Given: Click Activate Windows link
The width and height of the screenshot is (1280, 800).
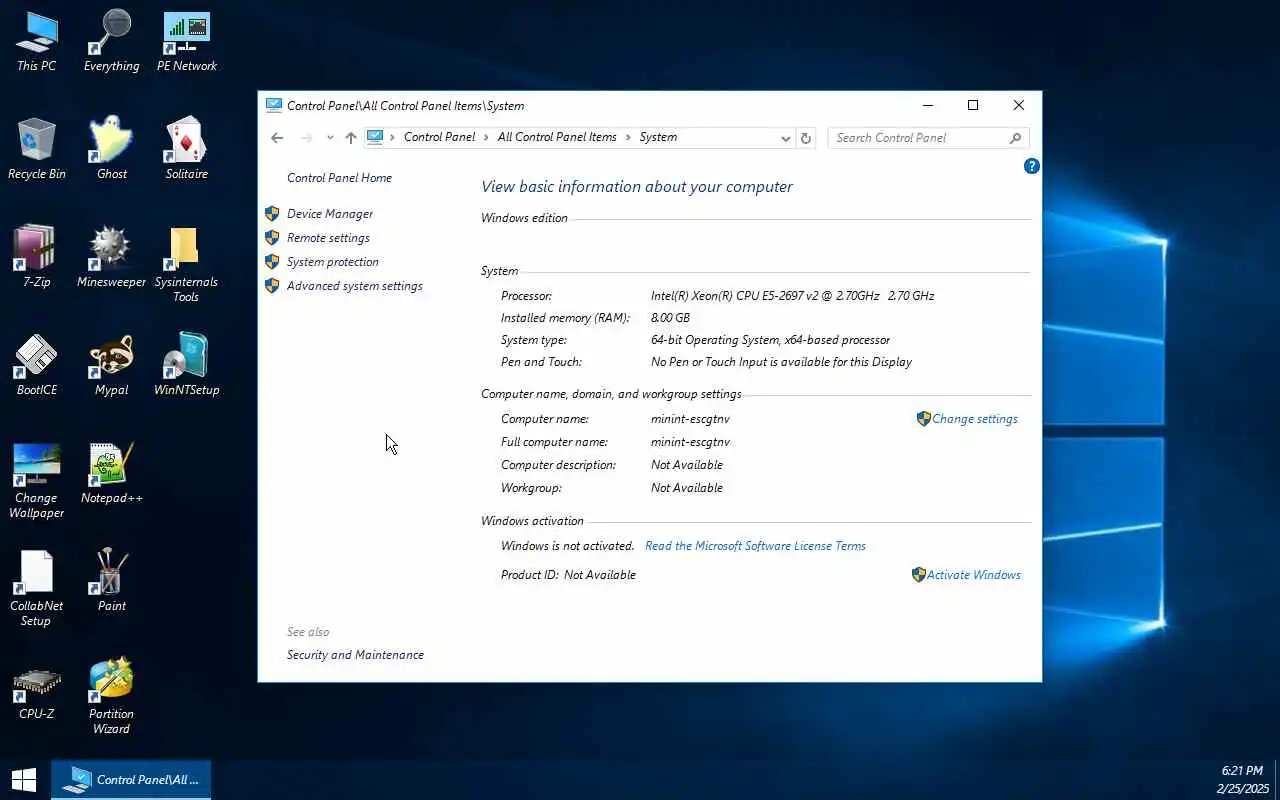Looking at the screenshot, I should coord(974,575).
